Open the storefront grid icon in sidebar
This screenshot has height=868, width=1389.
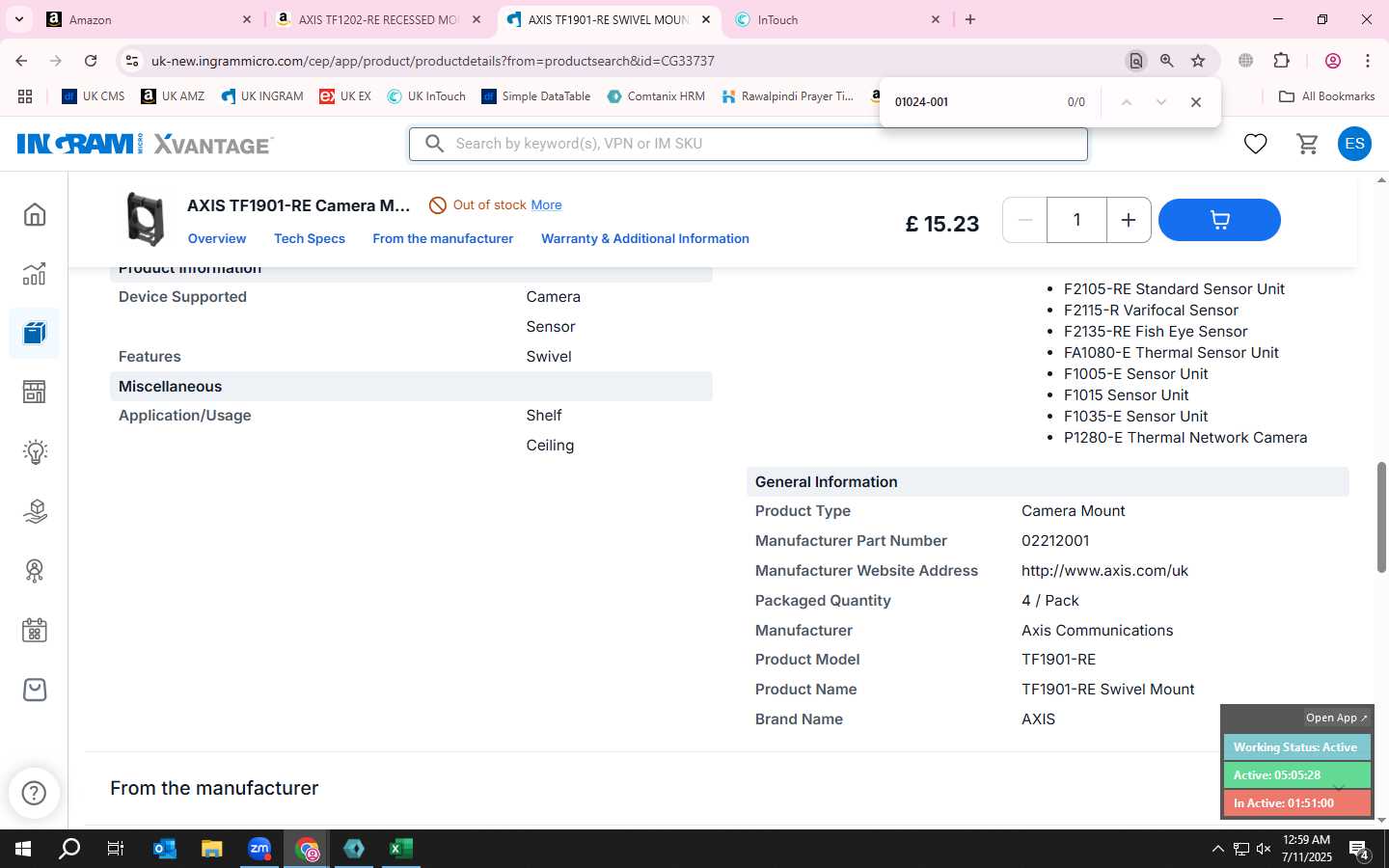[35, 393]
